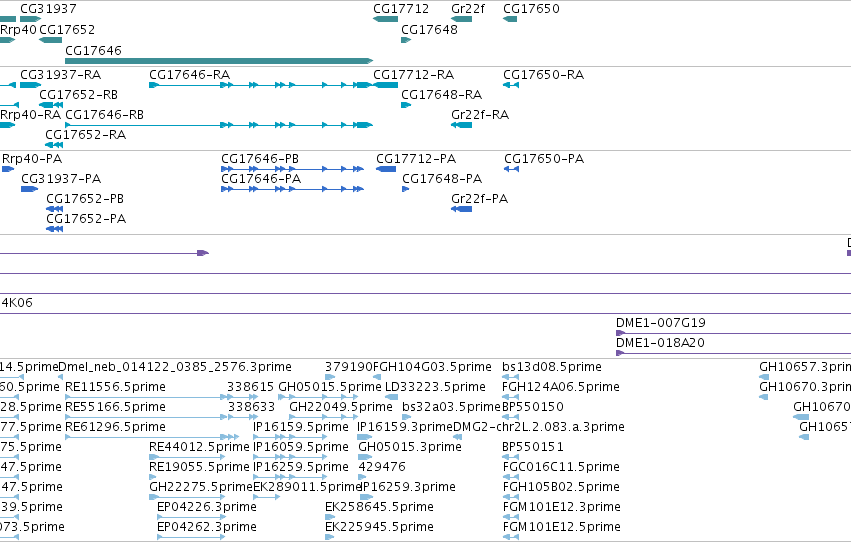The image size is (851, 542).
Task: Select protein CG17712-PA
Action: point(386,169)
